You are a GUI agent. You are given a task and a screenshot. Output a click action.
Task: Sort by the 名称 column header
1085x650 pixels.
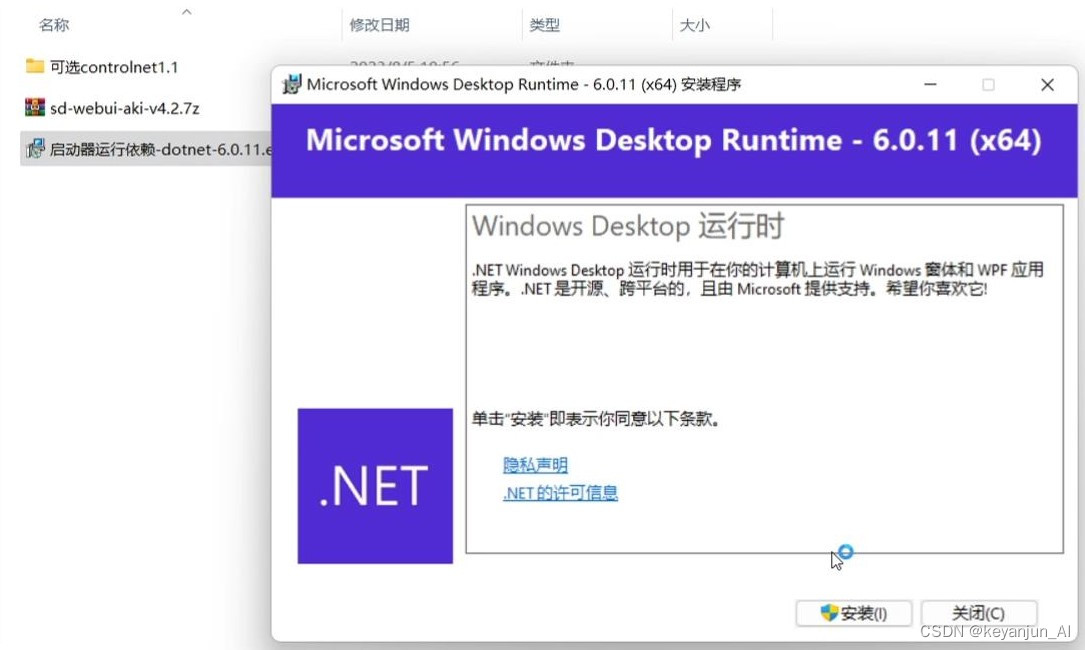tap(54, 25)
